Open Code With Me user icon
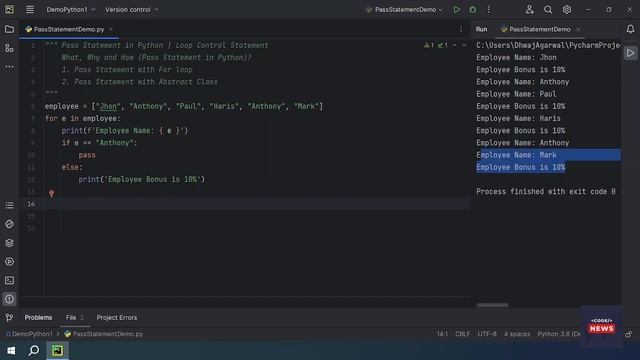 529,9
